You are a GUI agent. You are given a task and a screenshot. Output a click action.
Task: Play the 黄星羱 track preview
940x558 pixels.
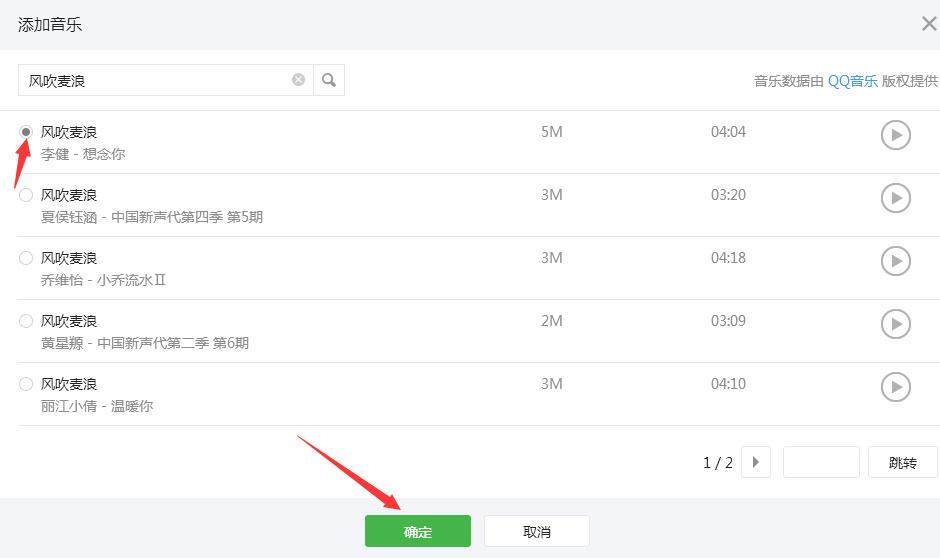point(896,324)
